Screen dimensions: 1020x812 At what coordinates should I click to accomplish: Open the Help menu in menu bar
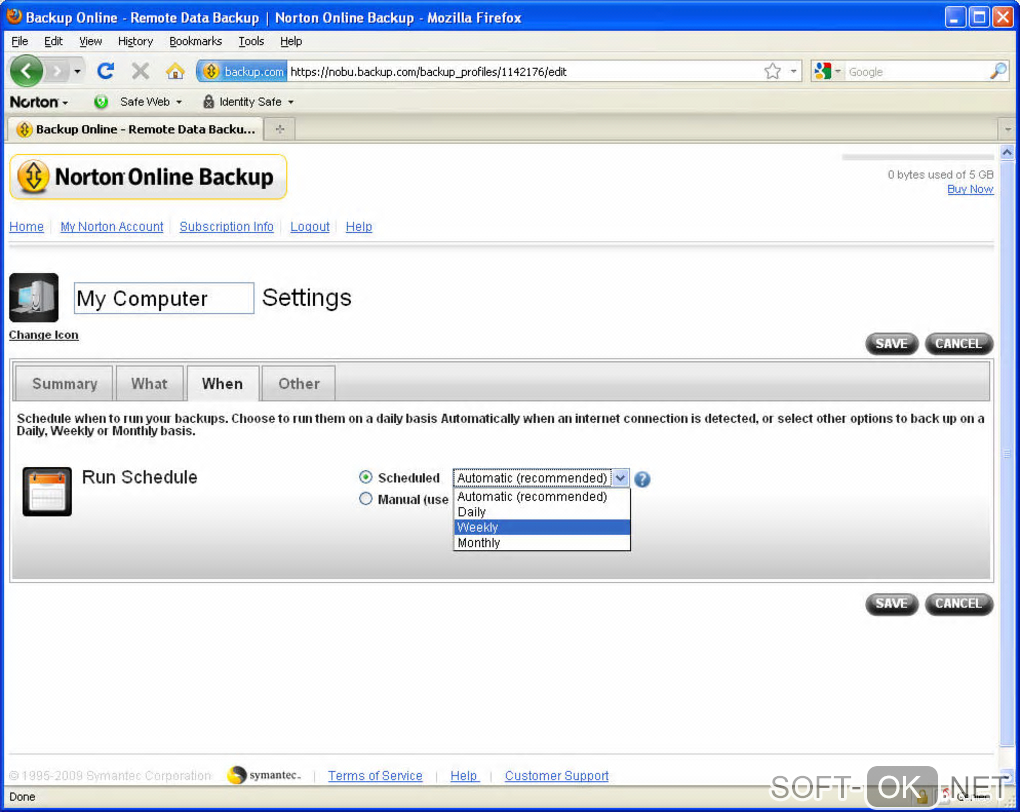click(291, 41)
